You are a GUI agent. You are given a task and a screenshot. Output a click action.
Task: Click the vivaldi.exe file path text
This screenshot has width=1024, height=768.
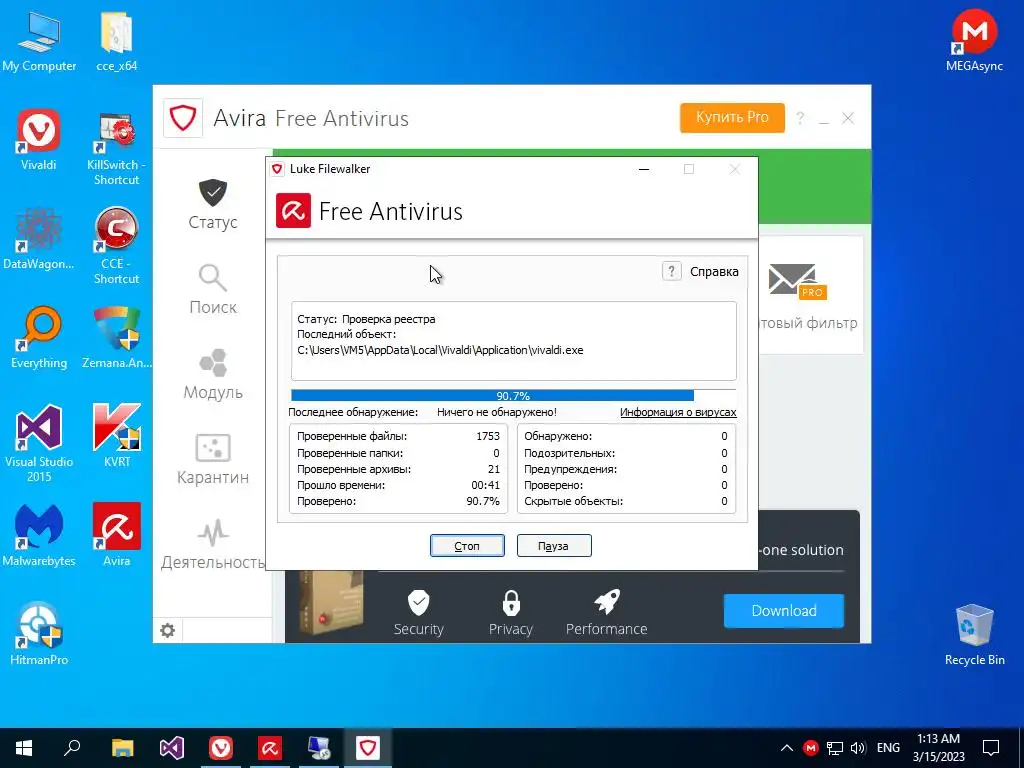[440, 350]
